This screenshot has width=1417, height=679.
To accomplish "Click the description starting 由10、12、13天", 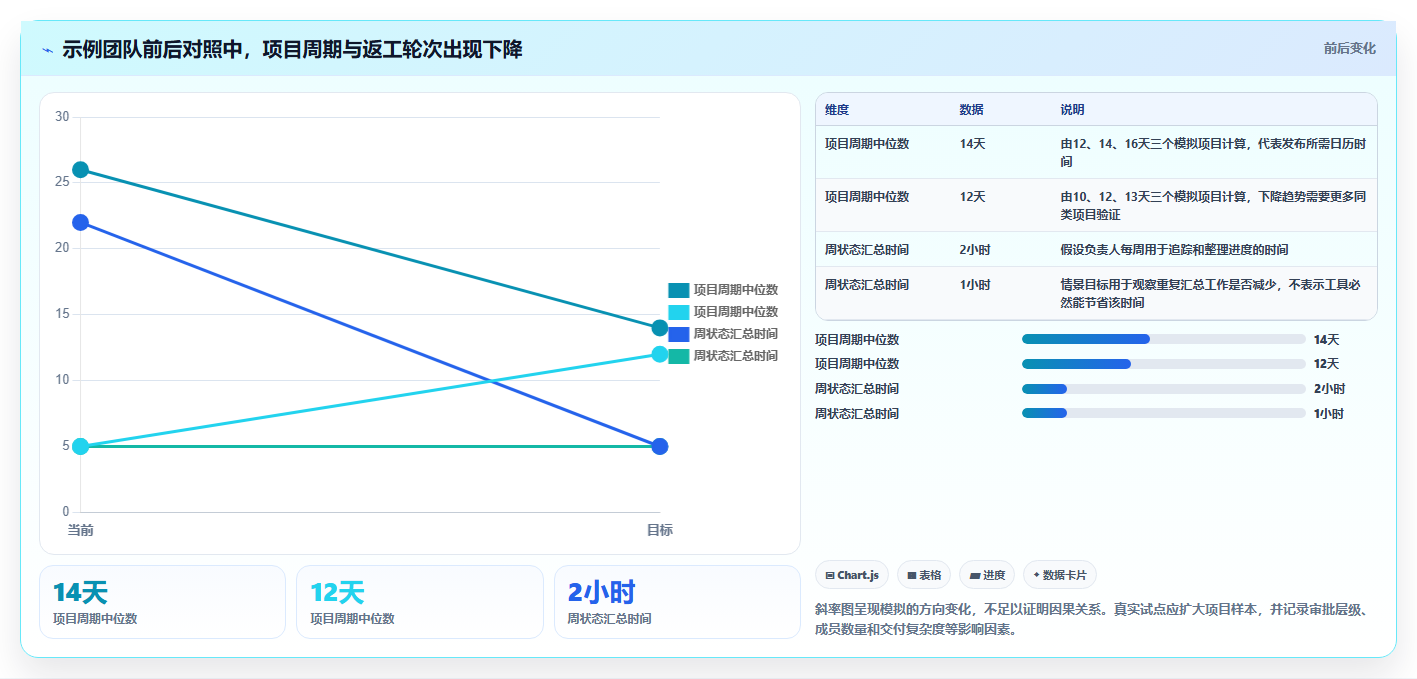I will [1213, 205].
